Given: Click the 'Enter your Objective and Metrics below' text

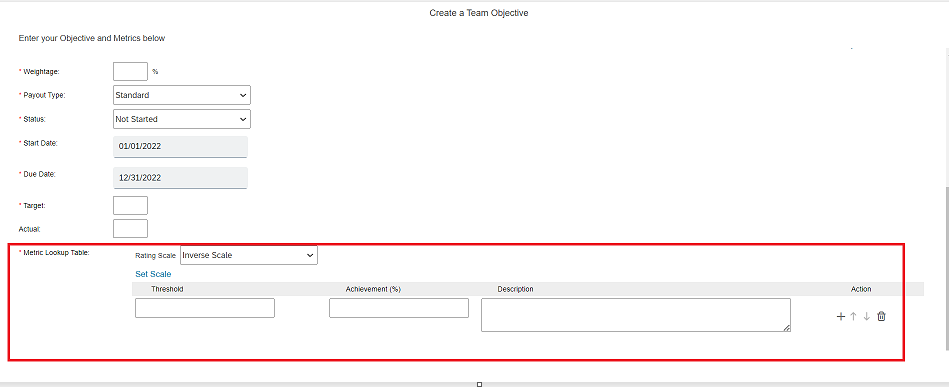Looking at the screenshot, I should (x=92, y=38).
